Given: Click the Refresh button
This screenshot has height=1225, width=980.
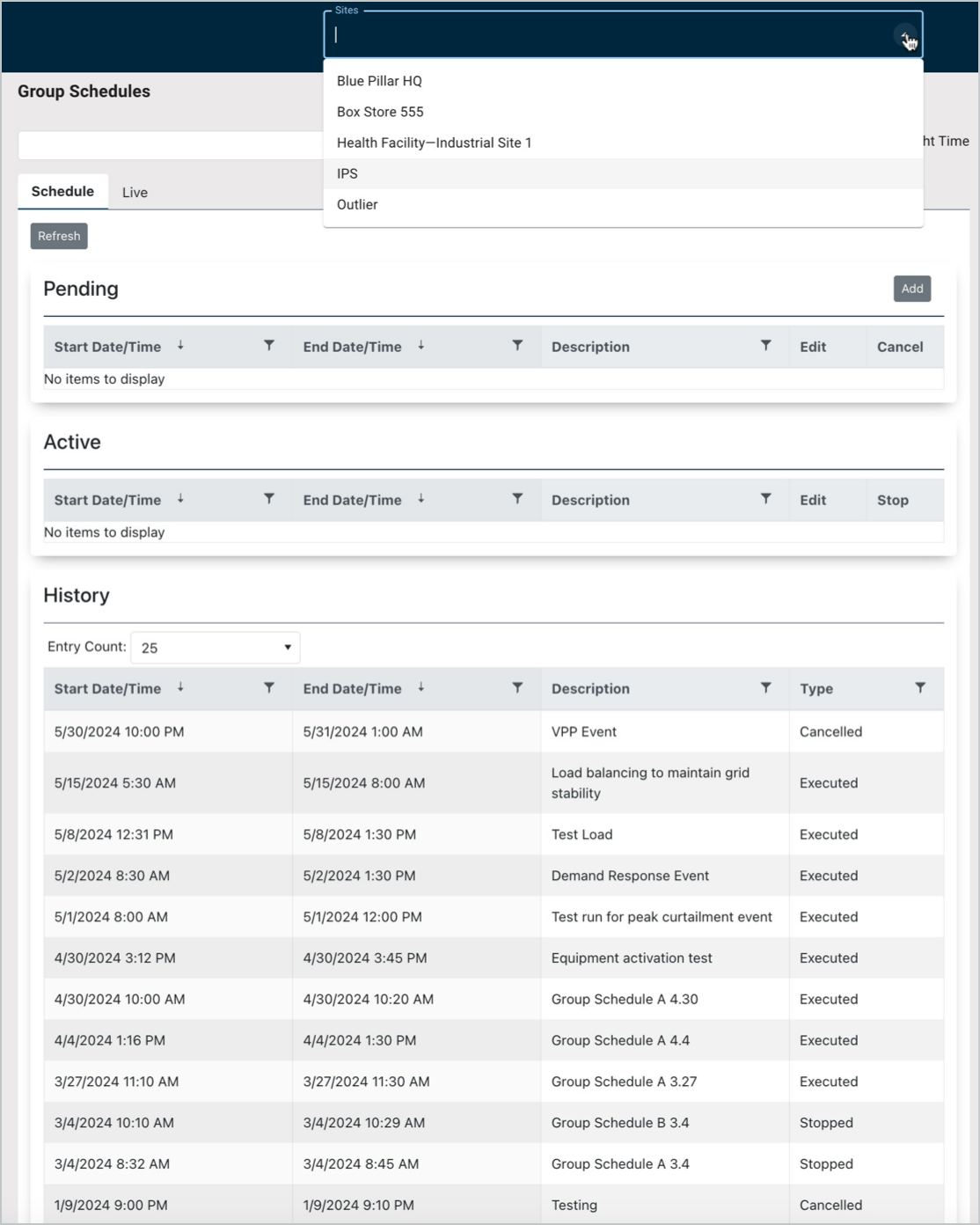Looking at the screenshot, I should (x=59, y=236).
